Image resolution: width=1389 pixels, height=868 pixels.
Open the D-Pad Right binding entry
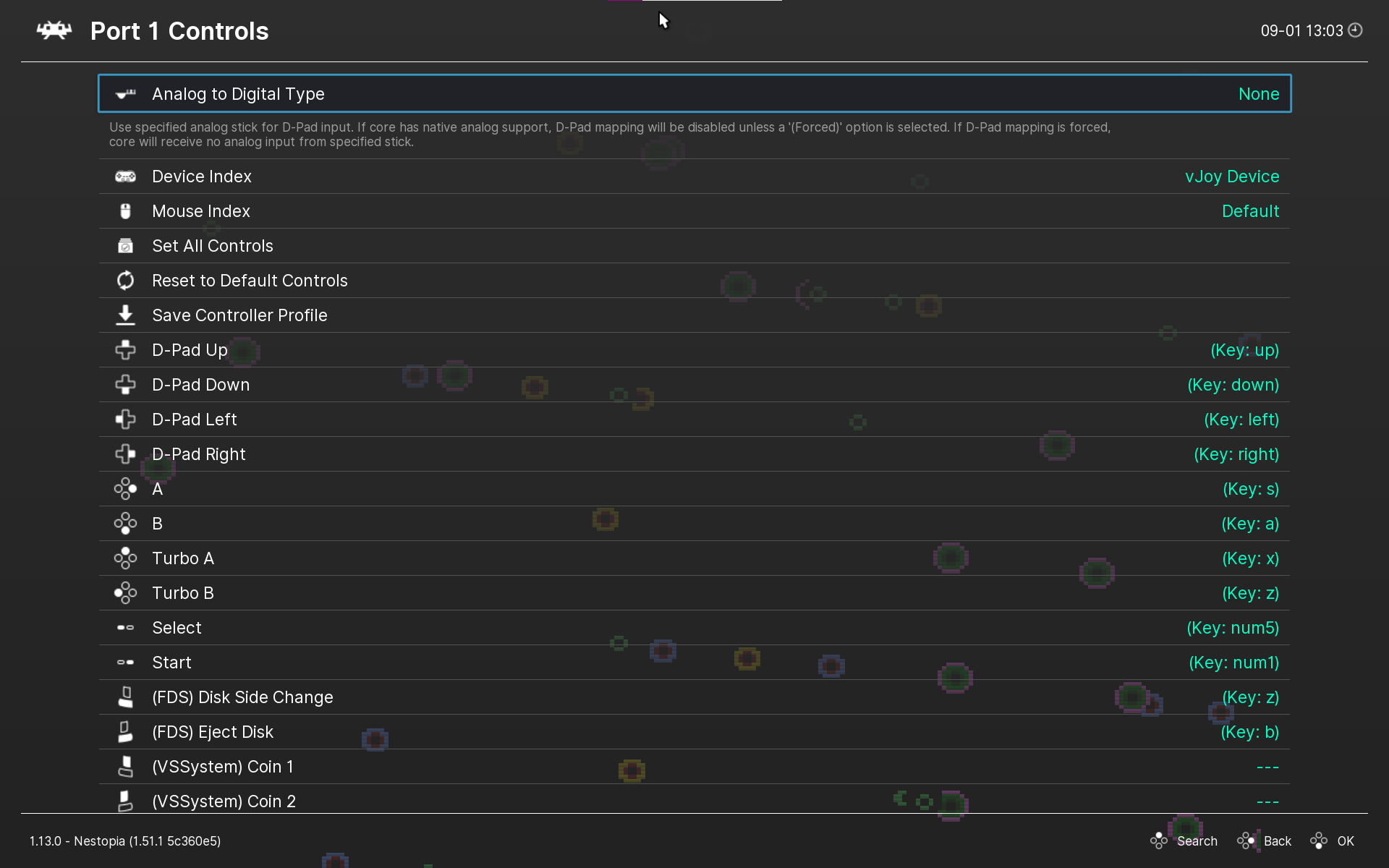[x=199, y=454]
